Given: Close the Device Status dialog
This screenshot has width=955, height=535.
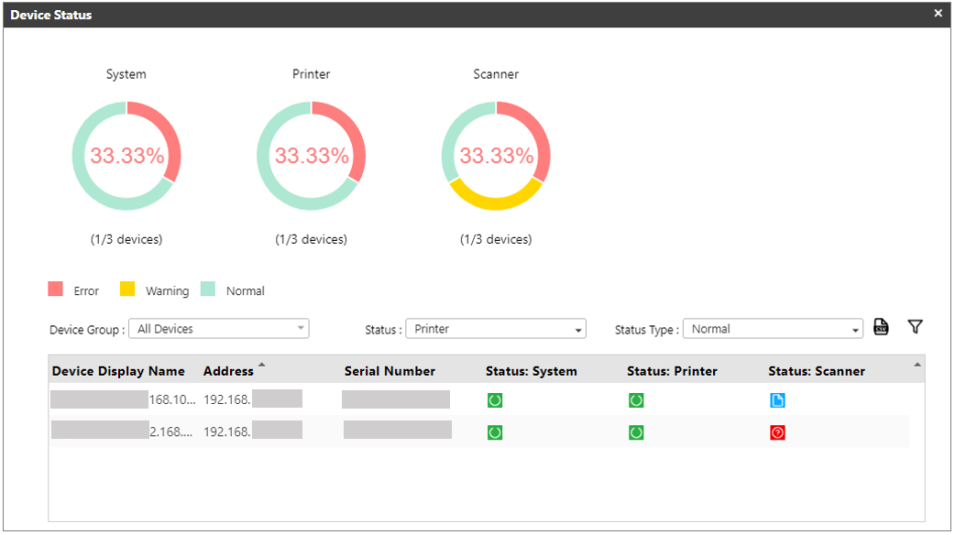Looking at the screenshot, I should pyautogui.click(x=938, y=14).
